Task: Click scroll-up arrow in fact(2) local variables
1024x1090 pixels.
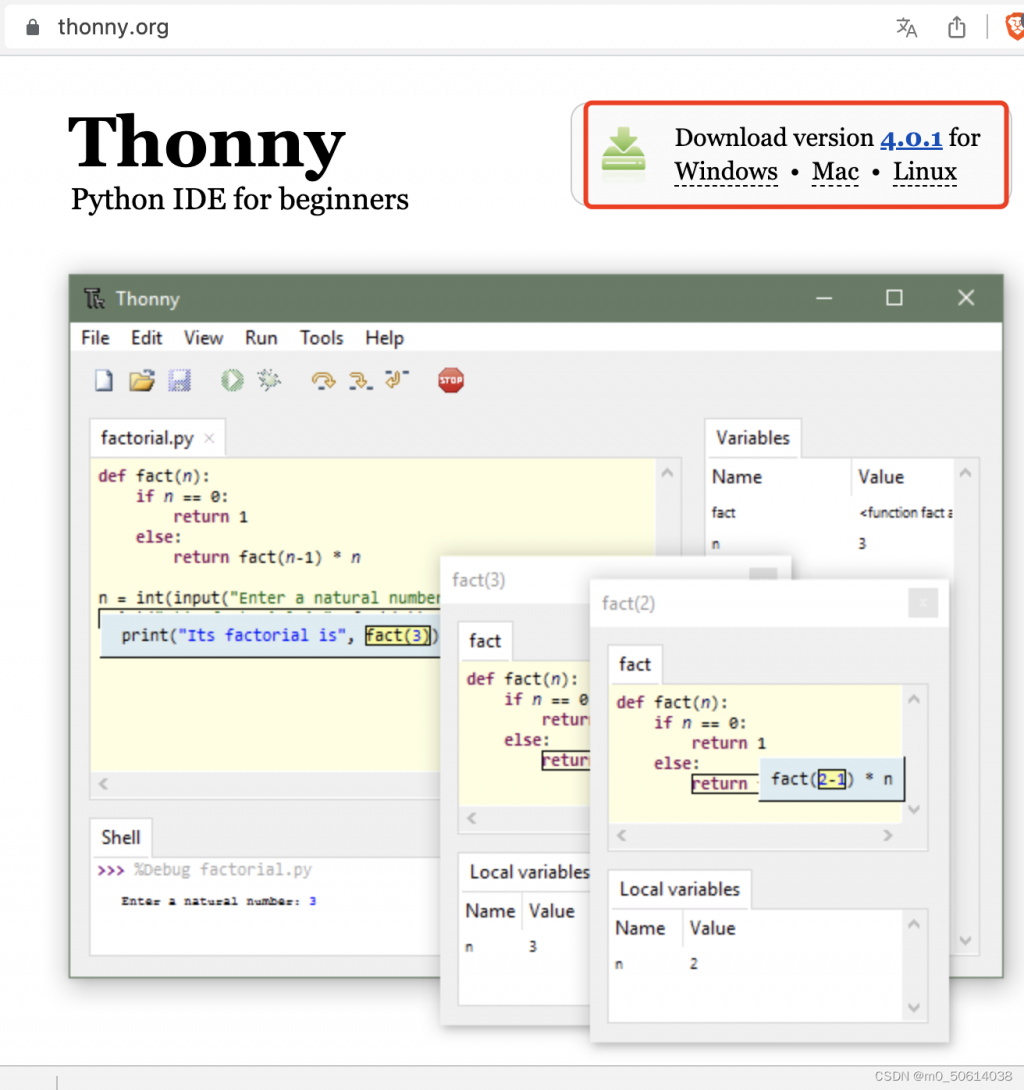Action: coord(914,924)
